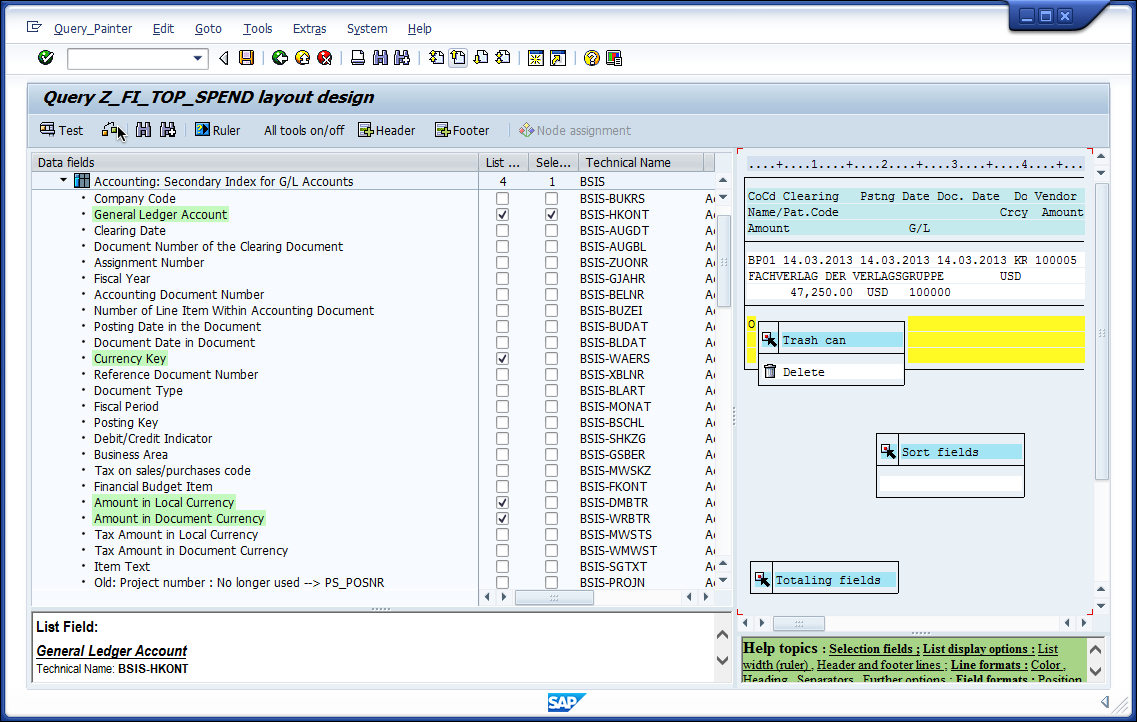This screenshot has width=1137, height=722.
Task: Click the green Enter checkmark icon
Action: pyautogui.click(x=46, y=58)
